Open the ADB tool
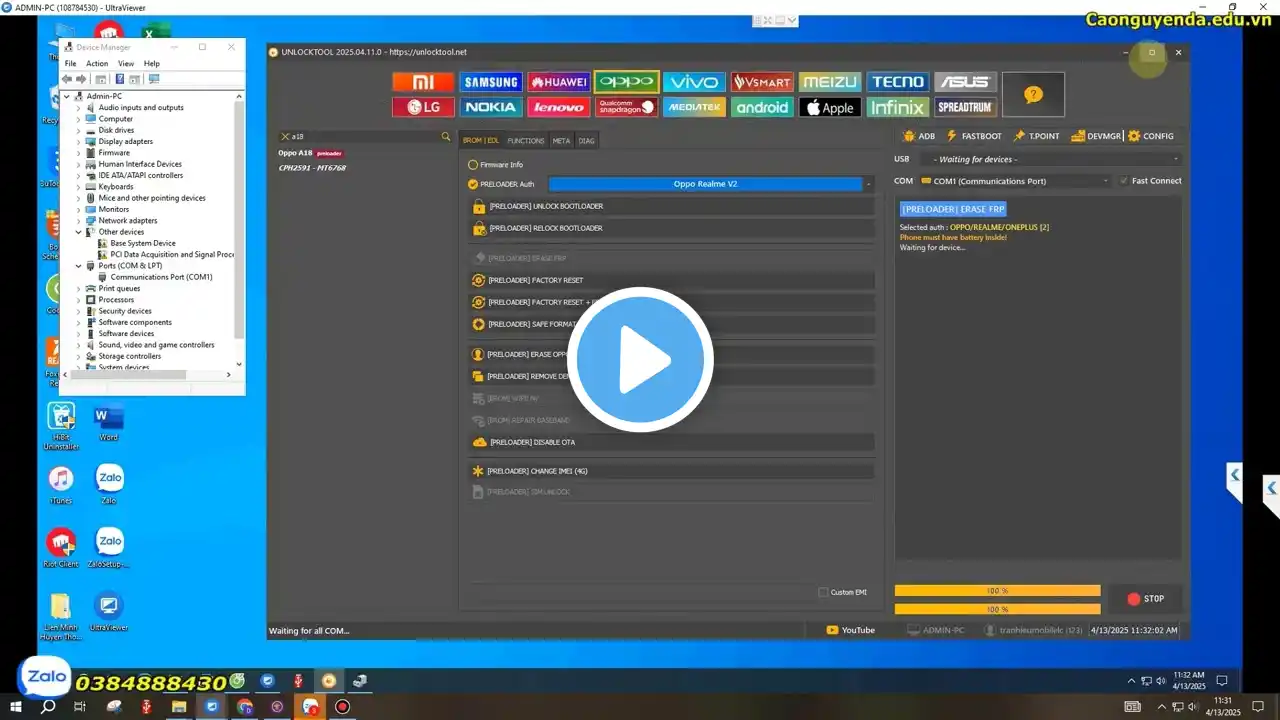The height and width of the screenshot is (720, 1280). coord(919,136)
